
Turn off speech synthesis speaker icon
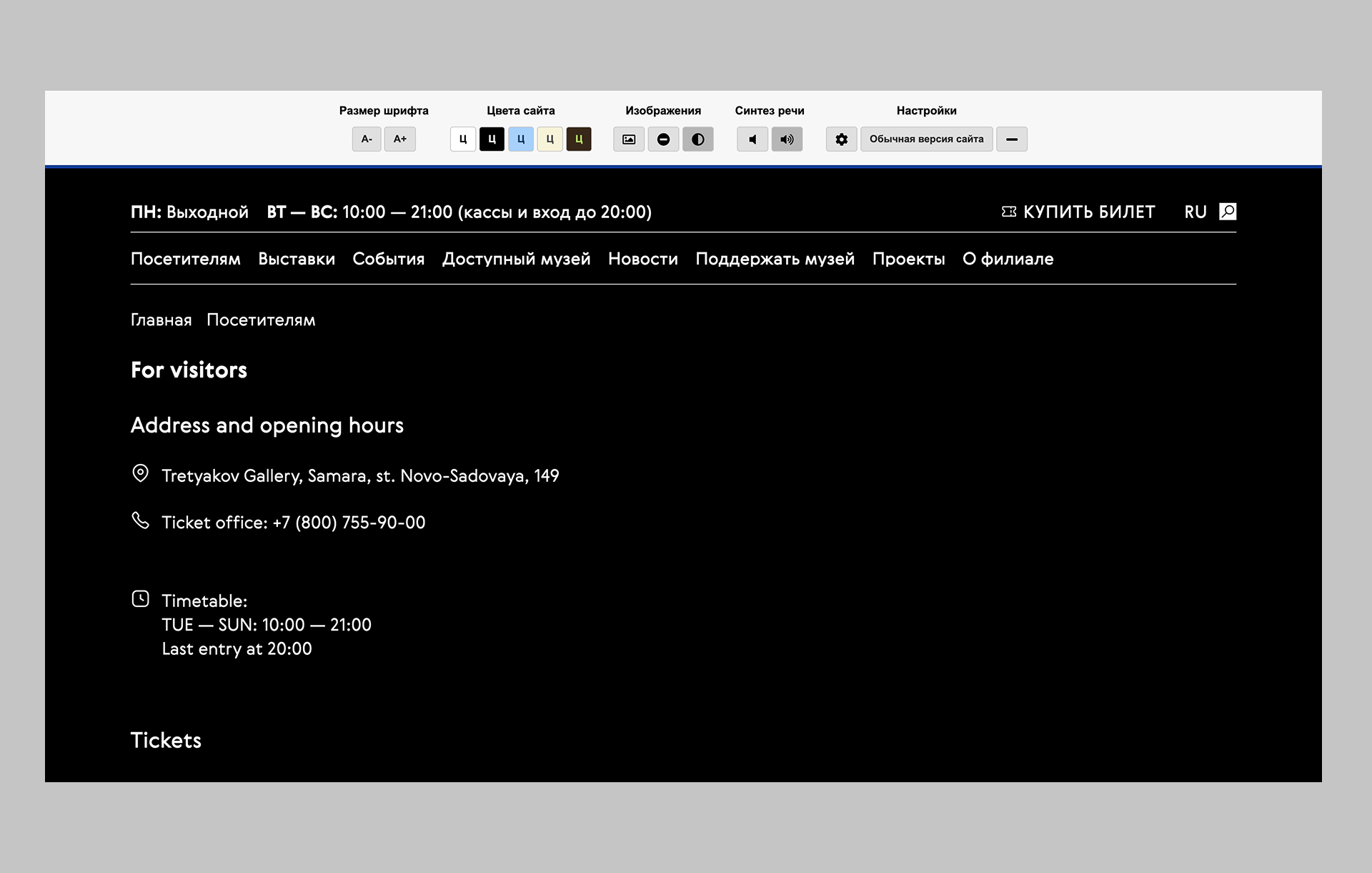(x=752, y=139)
